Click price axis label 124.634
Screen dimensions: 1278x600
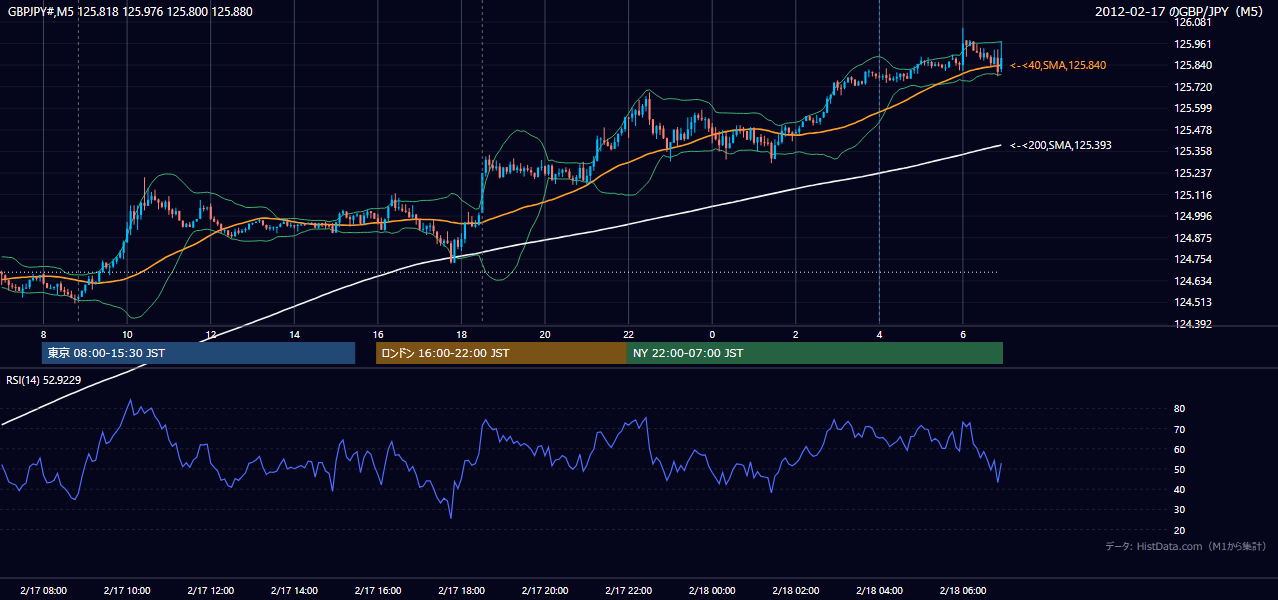(x=1194, y=281)
